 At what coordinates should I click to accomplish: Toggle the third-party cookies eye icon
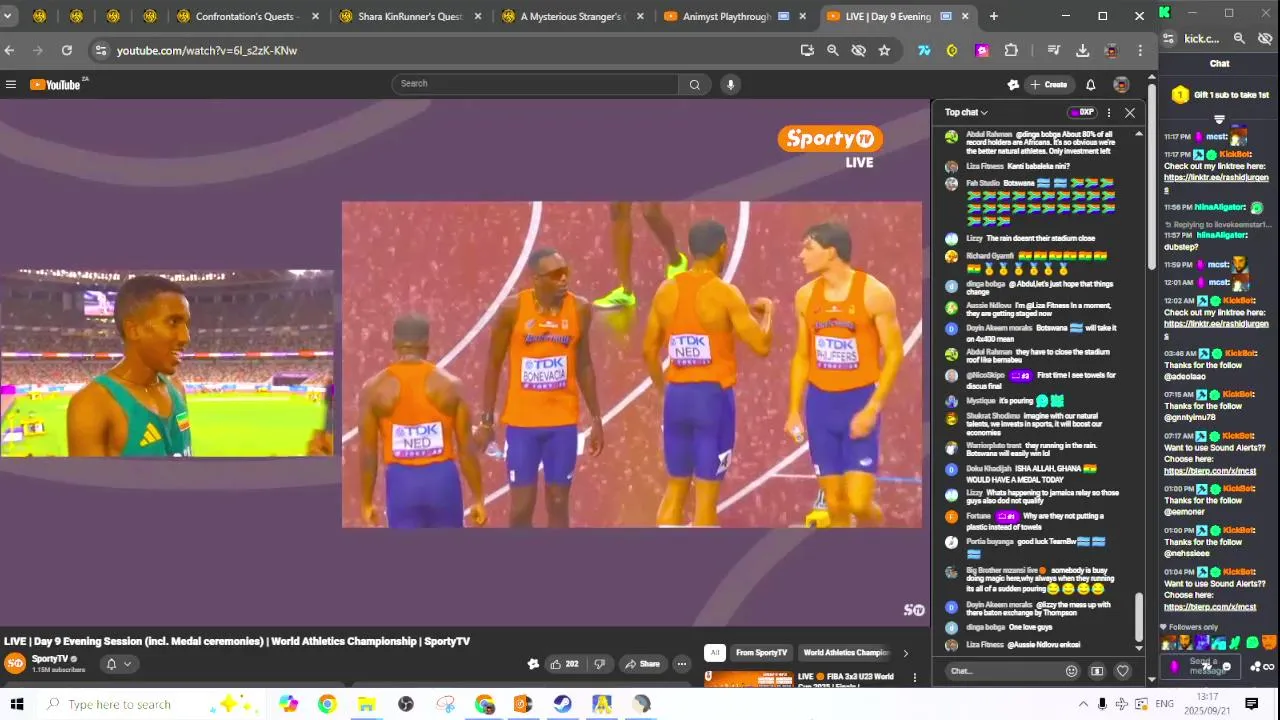click(858, 50)
